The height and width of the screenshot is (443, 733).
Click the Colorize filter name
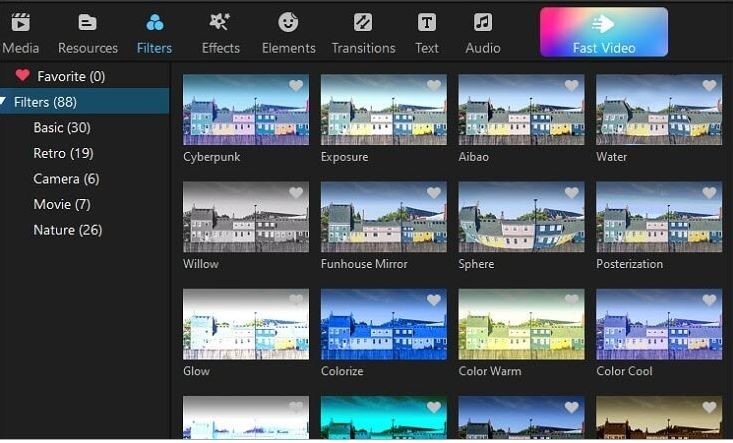coord(342,371)
